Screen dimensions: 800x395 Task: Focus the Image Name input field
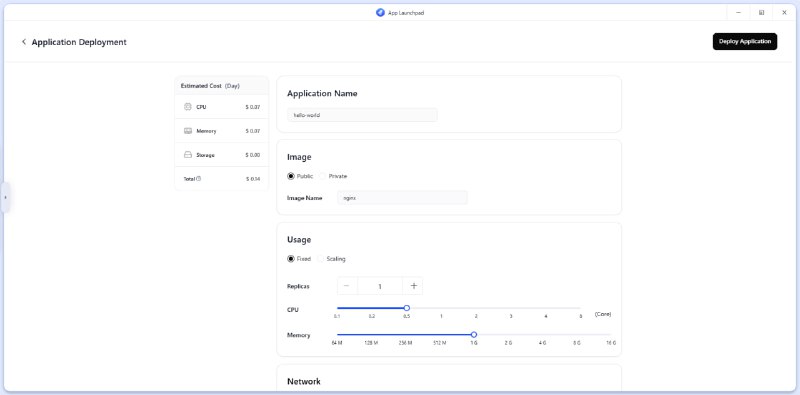pyautogui.click(x=403, y=198)
